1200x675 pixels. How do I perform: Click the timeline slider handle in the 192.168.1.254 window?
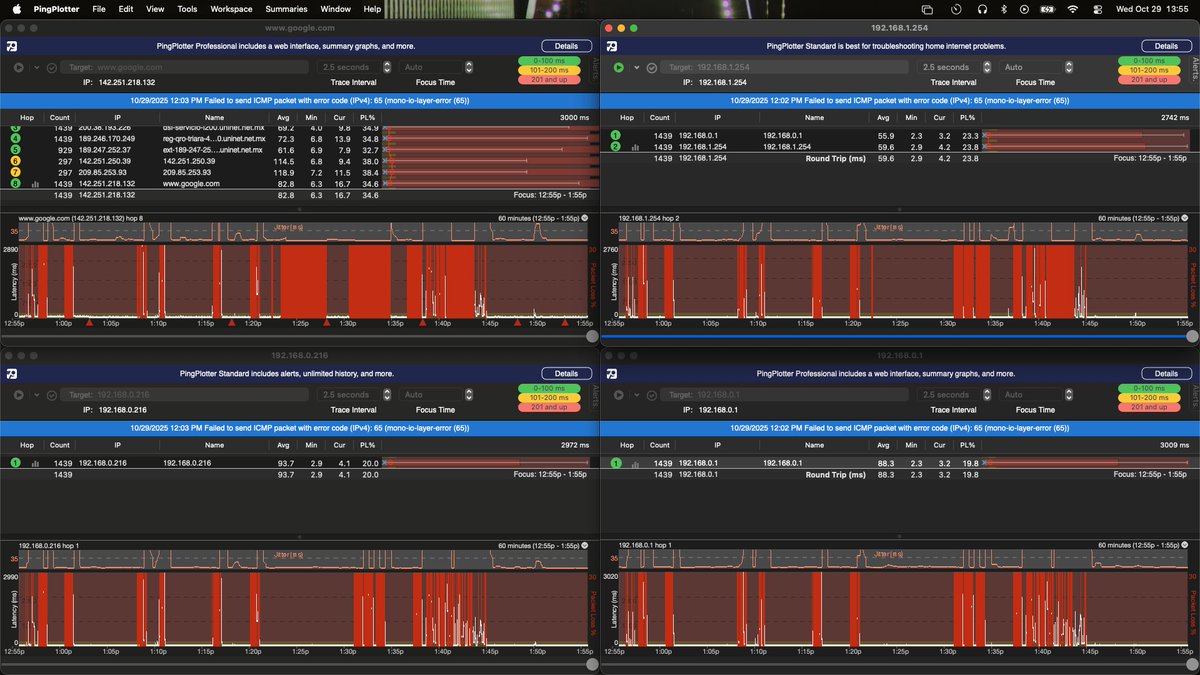coord(1192,337)
